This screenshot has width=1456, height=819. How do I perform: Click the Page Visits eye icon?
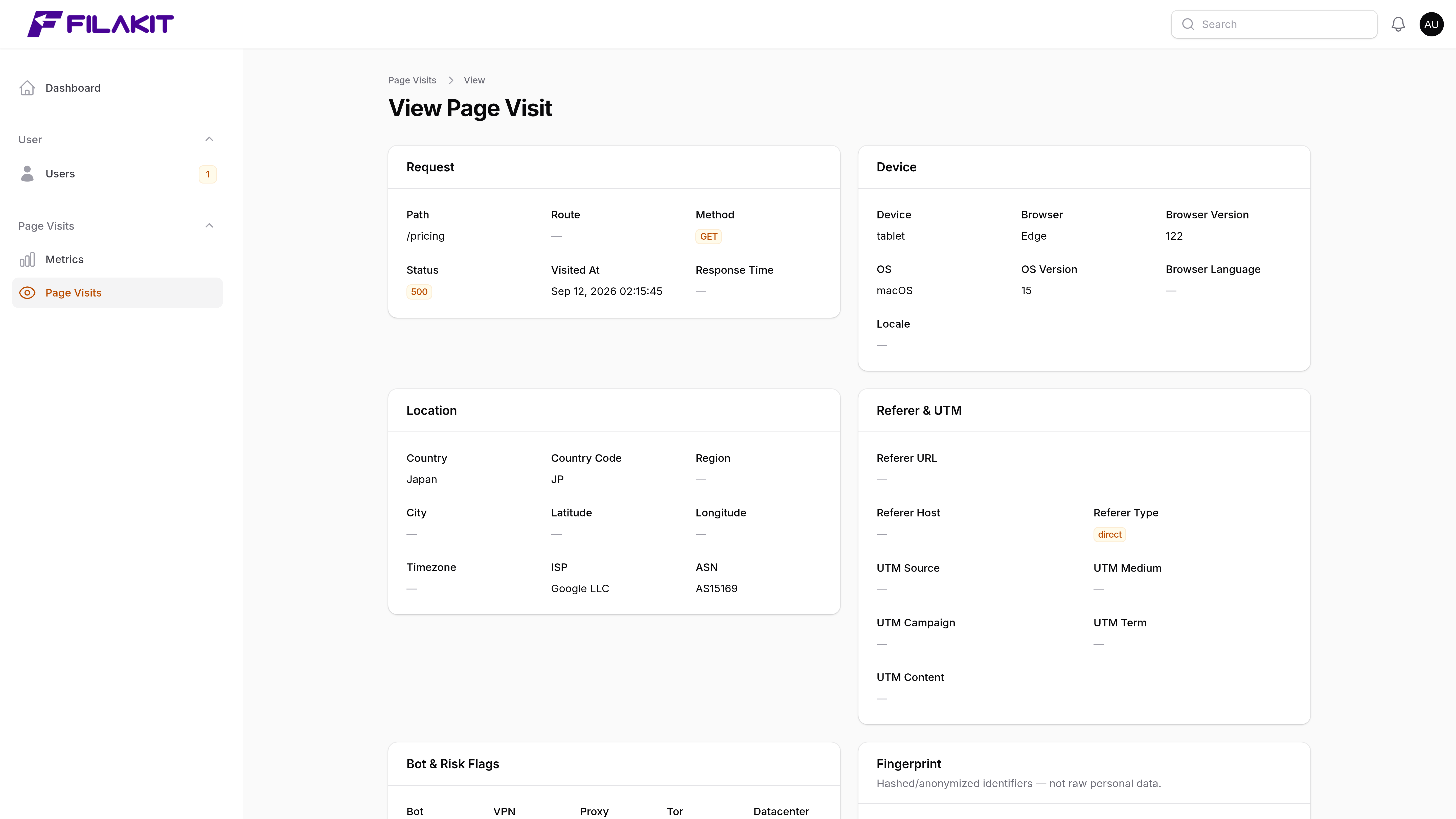coord(27,293)
